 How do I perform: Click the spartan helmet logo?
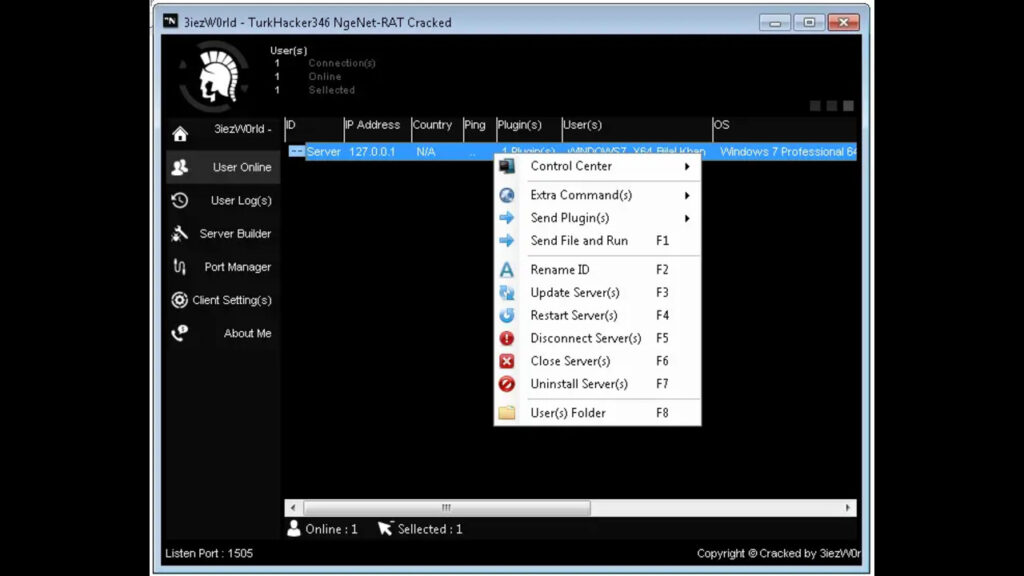(x=216, y=76)
